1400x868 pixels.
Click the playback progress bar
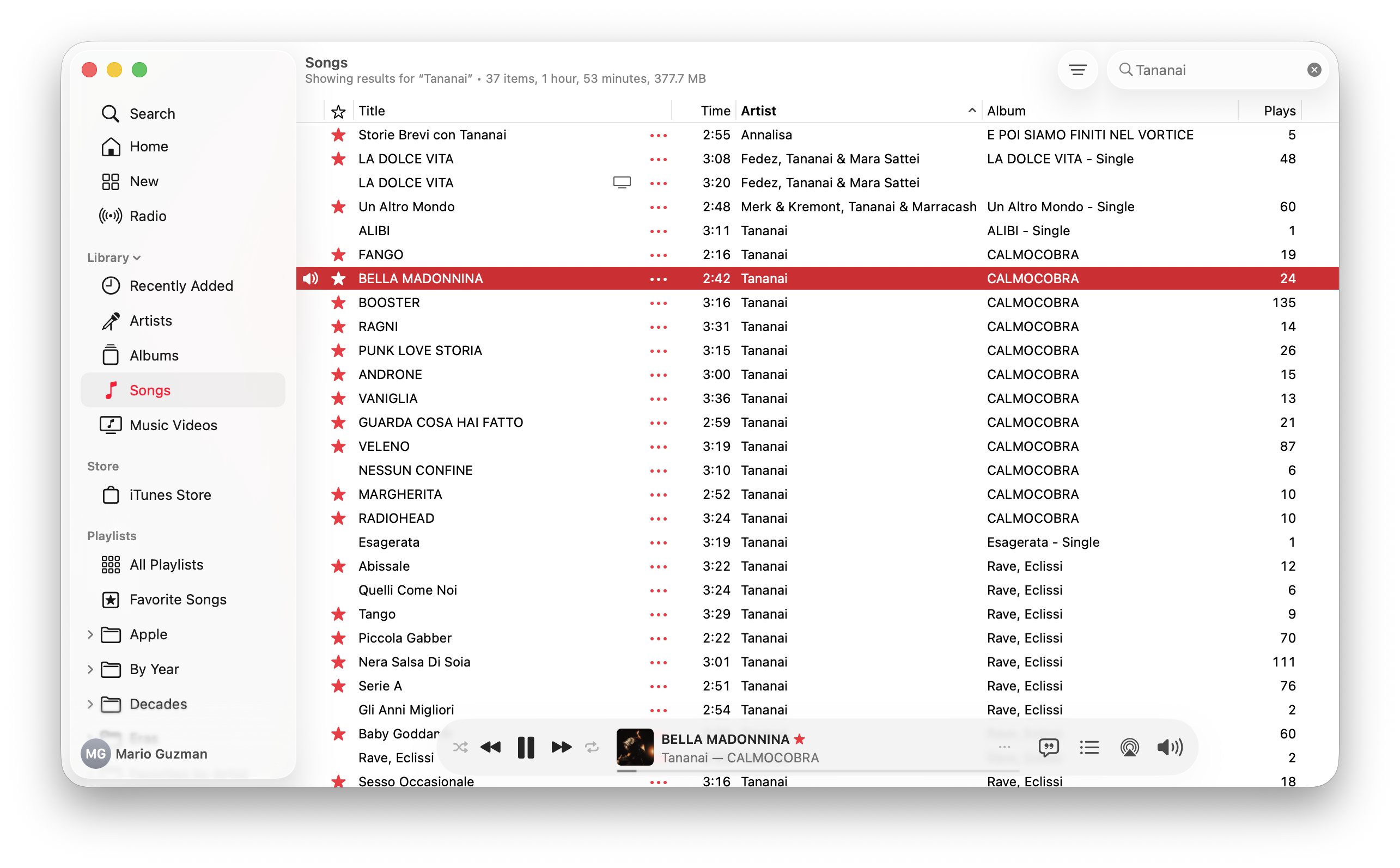click(817, 771)
